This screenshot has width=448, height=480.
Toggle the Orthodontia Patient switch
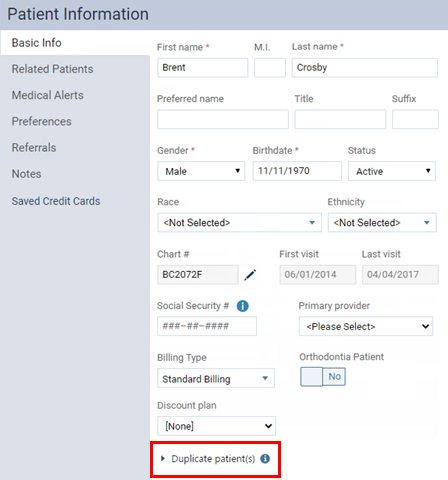(323, 377)
